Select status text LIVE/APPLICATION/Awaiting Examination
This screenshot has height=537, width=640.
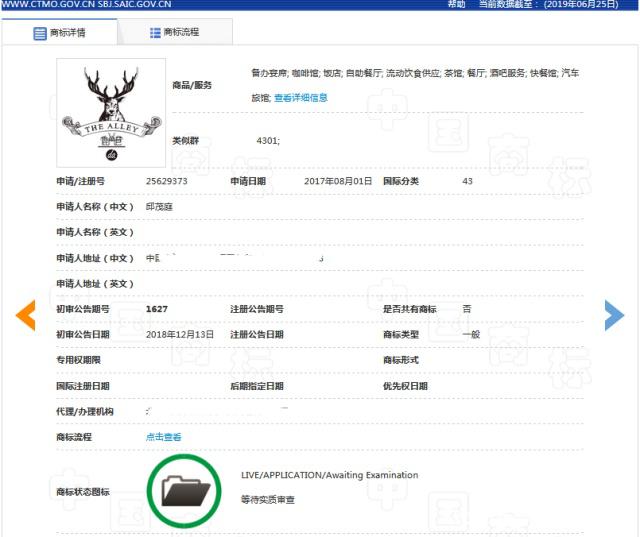330,475
